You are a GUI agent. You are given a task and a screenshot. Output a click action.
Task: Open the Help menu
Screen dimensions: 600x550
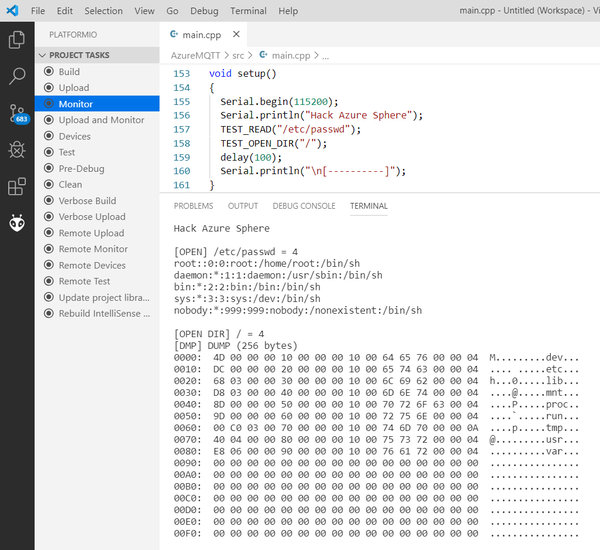tap(288, 11)
